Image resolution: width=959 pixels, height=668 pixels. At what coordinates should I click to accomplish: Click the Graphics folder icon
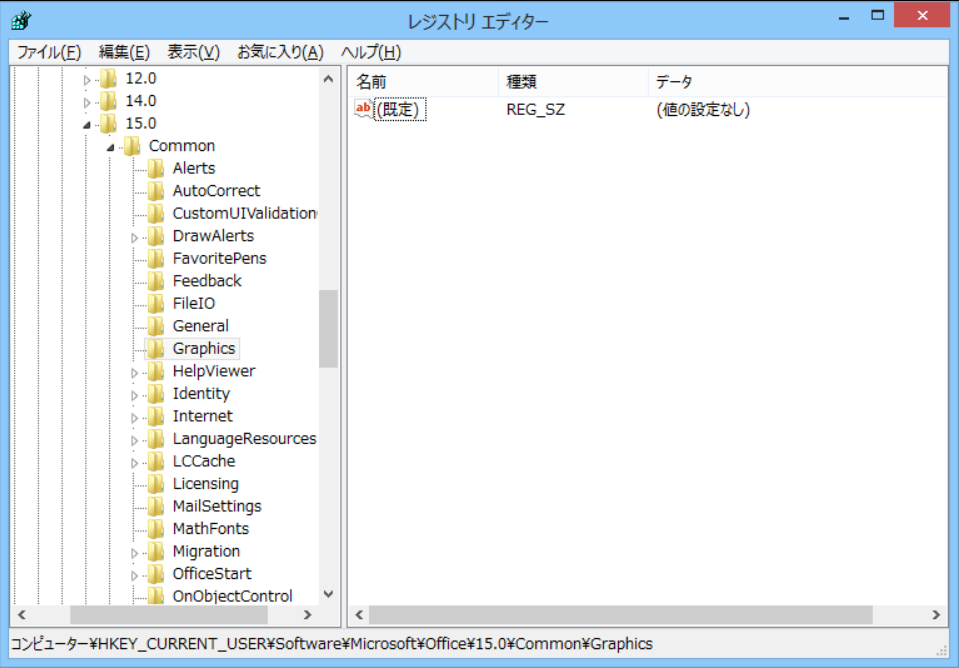point(156,348)
